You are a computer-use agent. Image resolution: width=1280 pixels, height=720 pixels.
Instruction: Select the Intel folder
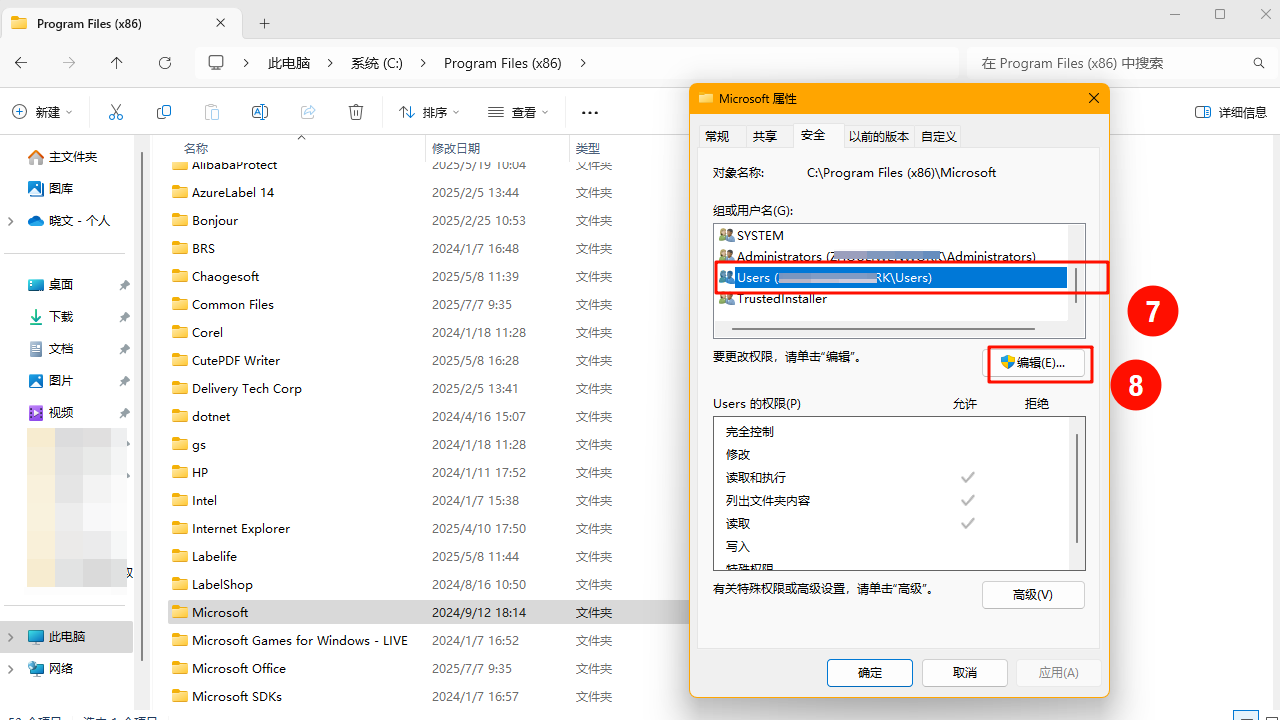tap(204, 500)
